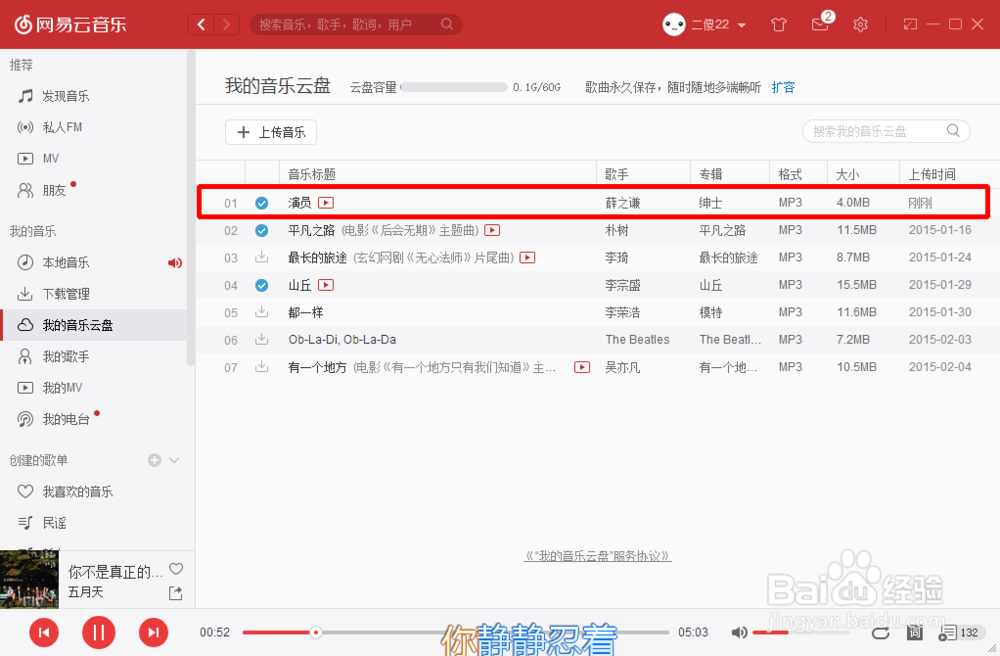Expand the user account dropdown arrow
The image size is (1000, 656).
(742, 26)
